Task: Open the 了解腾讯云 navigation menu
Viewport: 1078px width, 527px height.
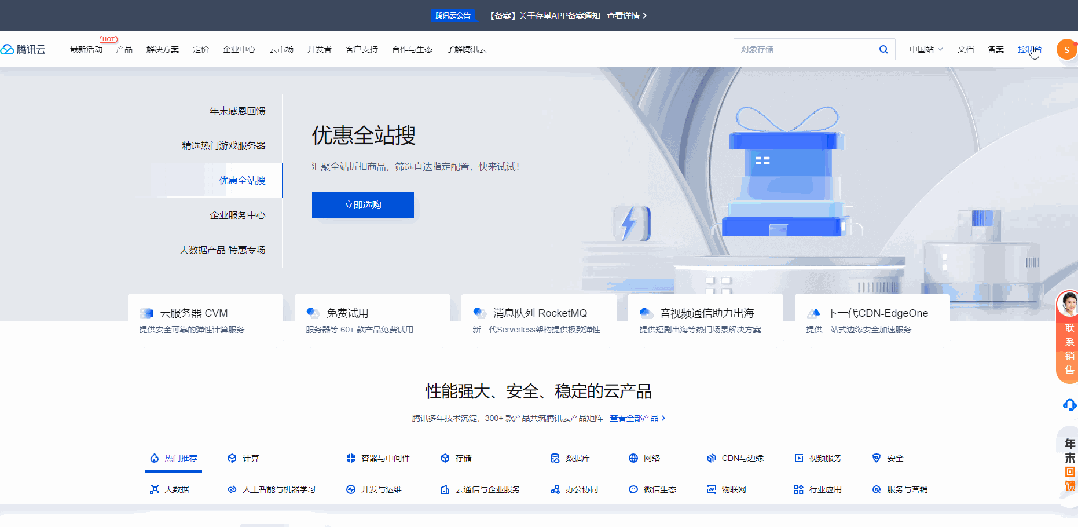Action: point(467,49)
